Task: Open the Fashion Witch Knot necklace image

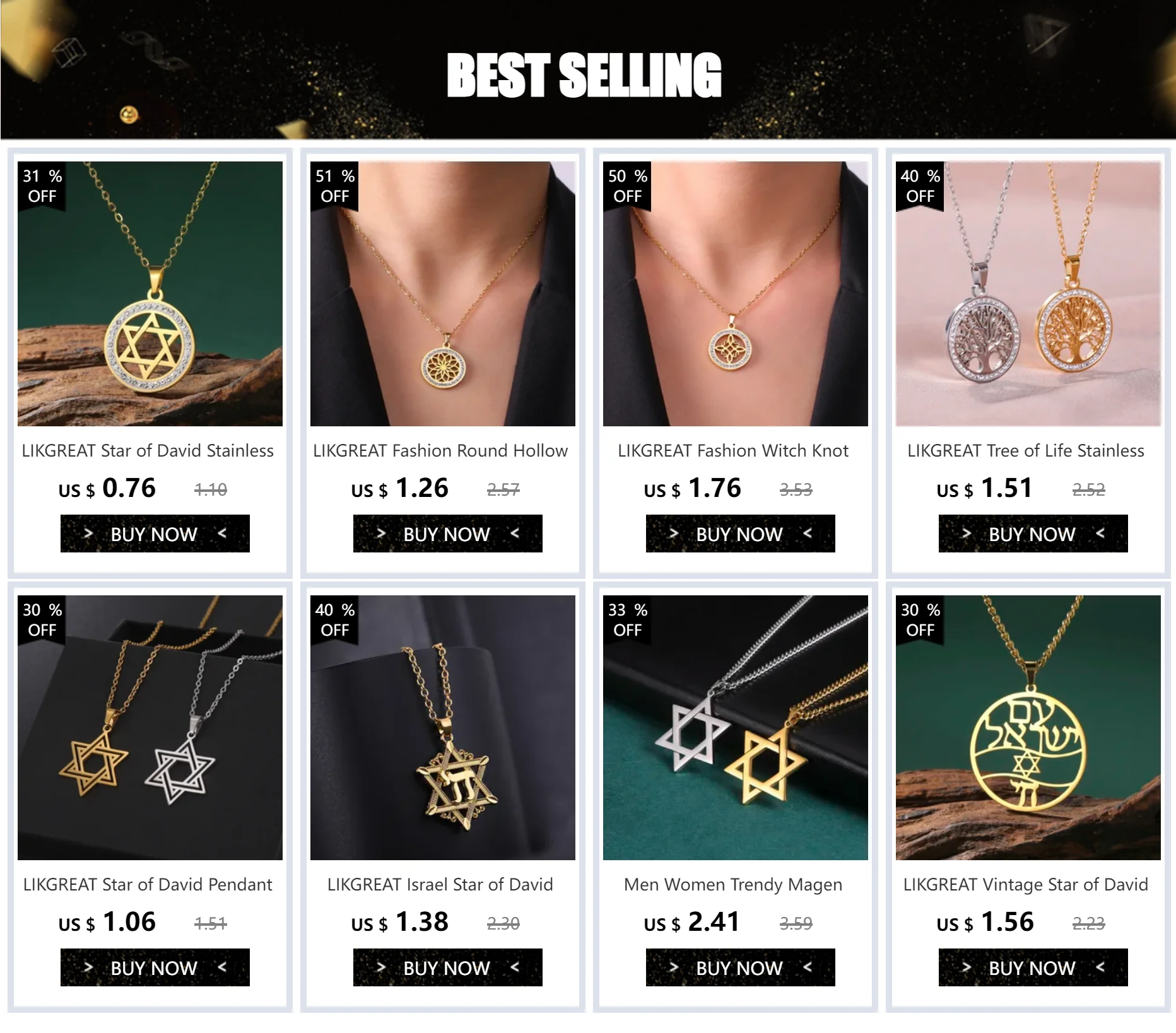Action: click(736, 294)
